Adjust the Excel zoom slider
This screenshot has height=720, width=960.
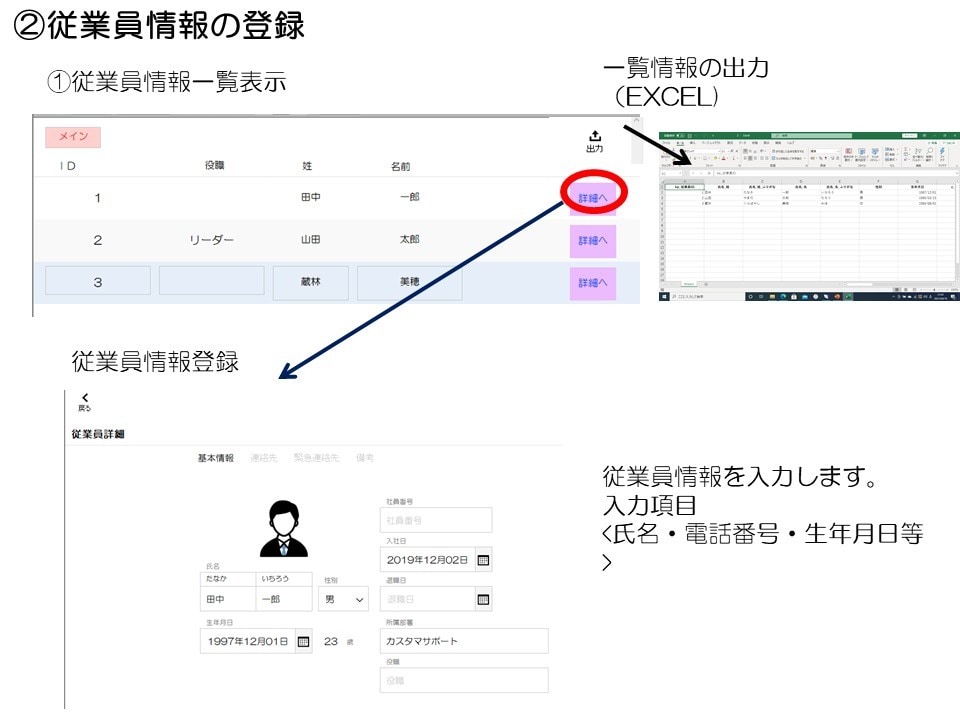pyautogui.click(x=934, y=290)
